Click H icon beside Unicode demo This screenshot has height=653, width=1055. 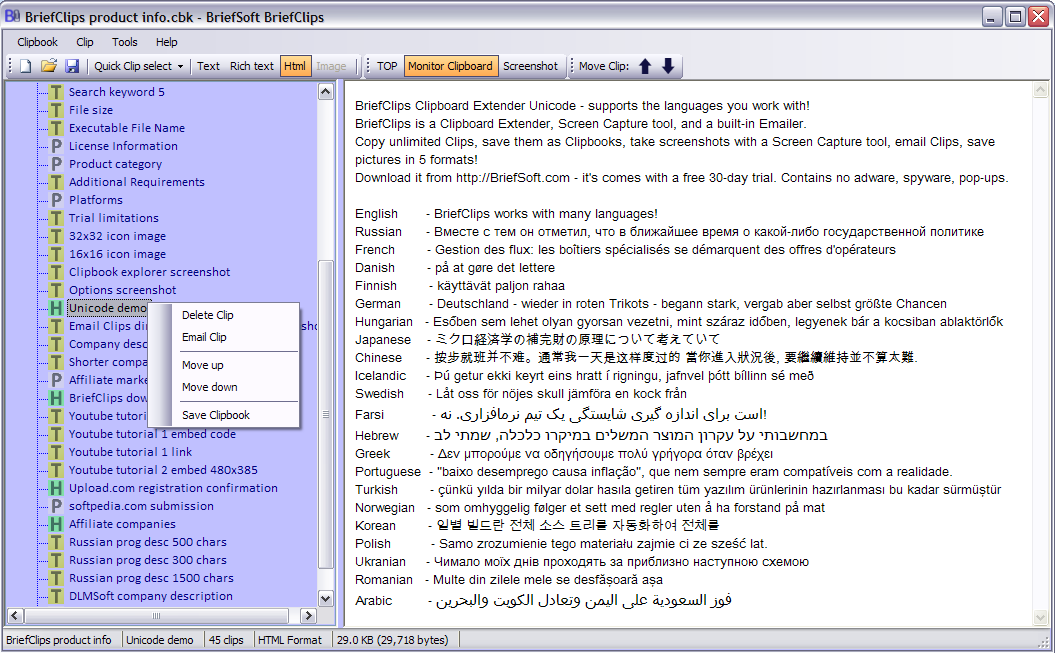tap(57, 308)
